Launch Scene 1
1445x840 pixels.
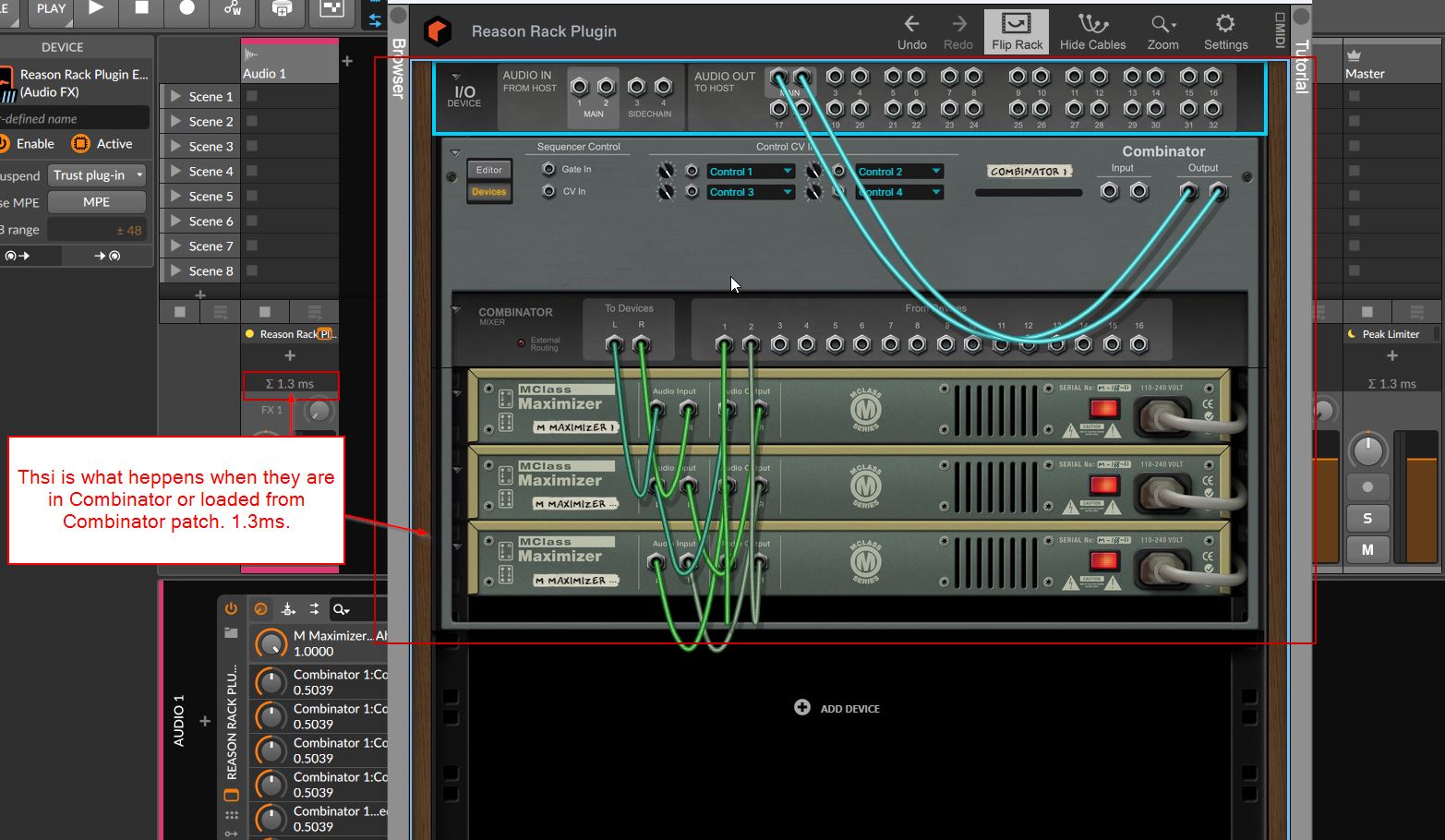point(175,96)
